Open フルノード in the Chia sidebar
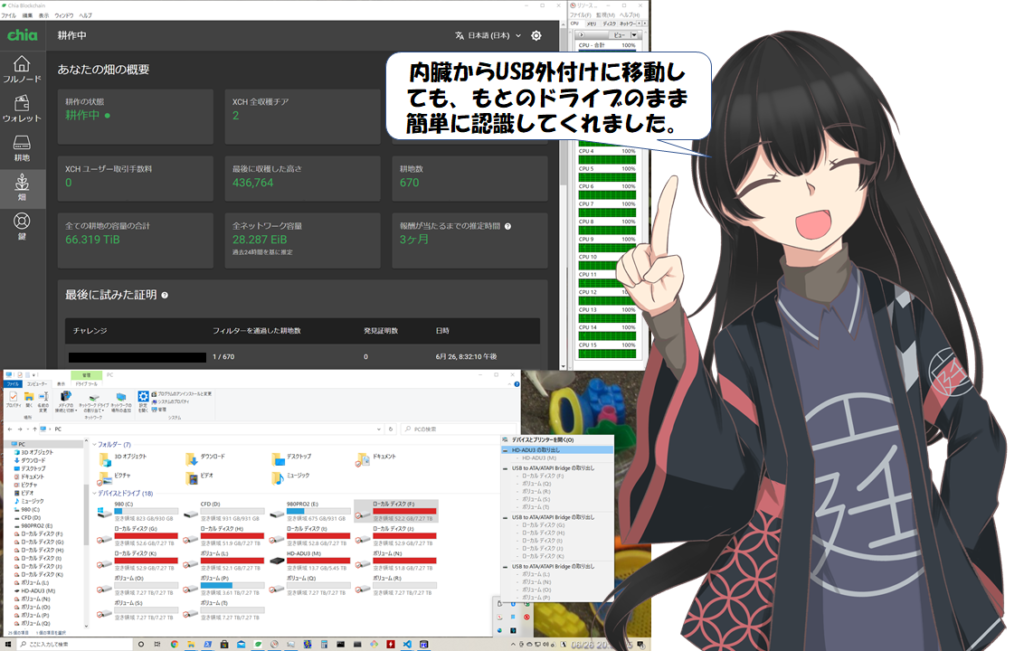The width and height of the screenshot is (1024, 651). pyautogui.click(x=22, y=69)
